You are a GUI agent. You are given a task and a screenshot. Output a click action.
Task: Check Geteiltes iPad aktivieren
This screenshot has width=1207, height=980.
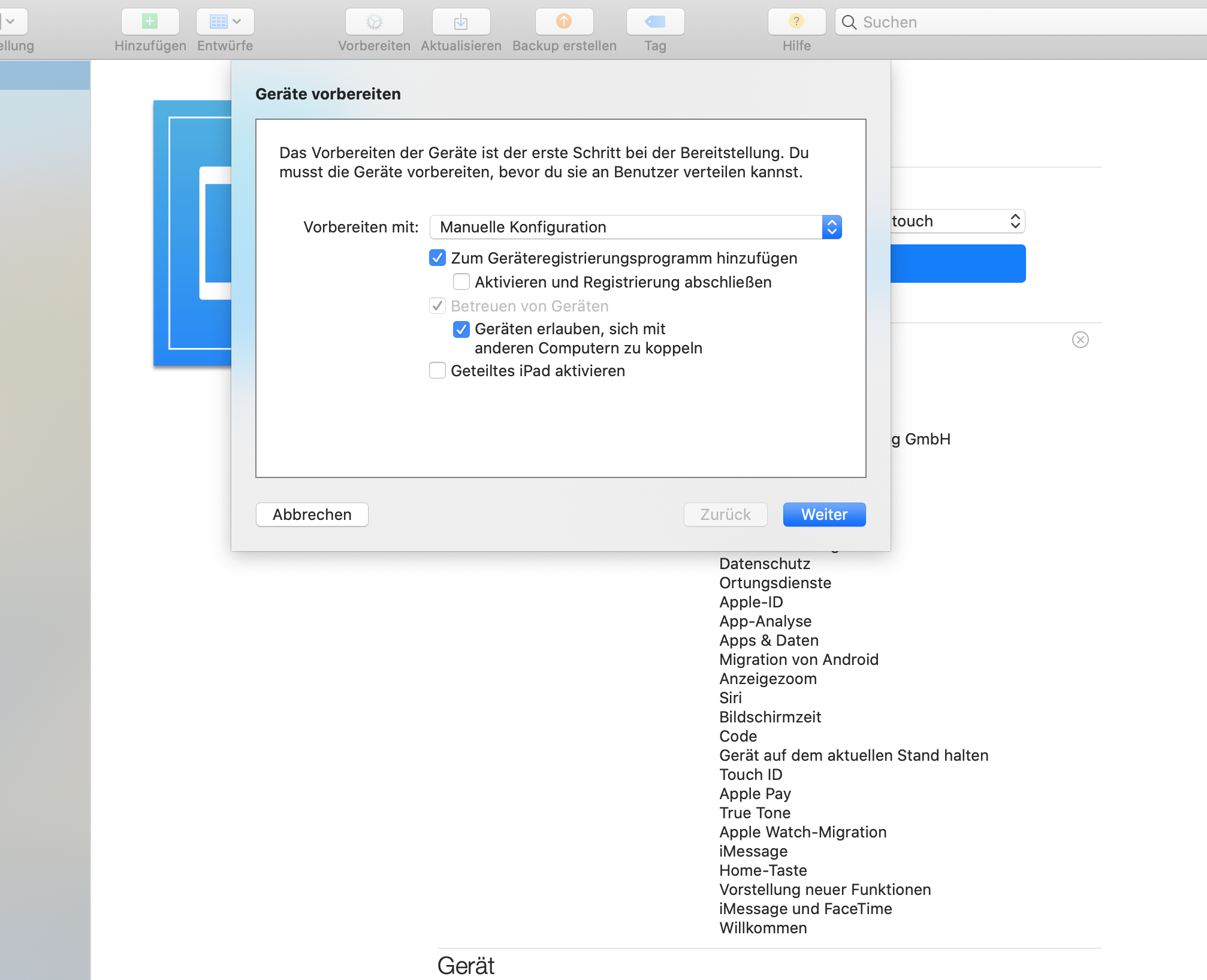(x=437, y=371)
